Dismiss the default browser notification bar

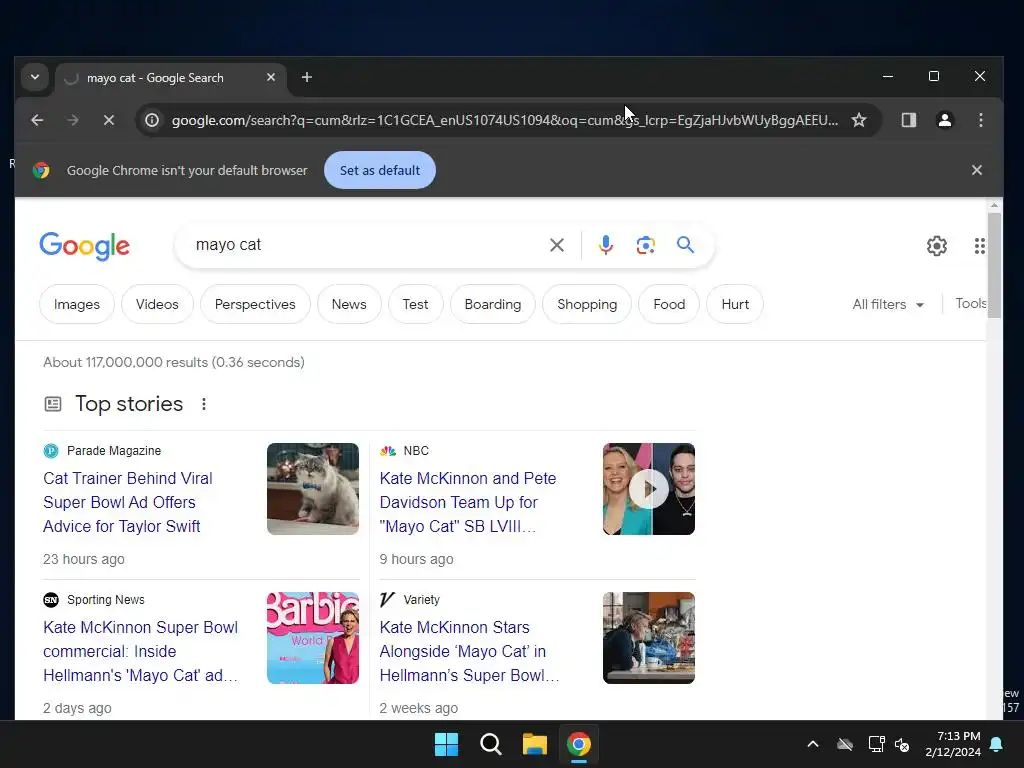(976, 170)
